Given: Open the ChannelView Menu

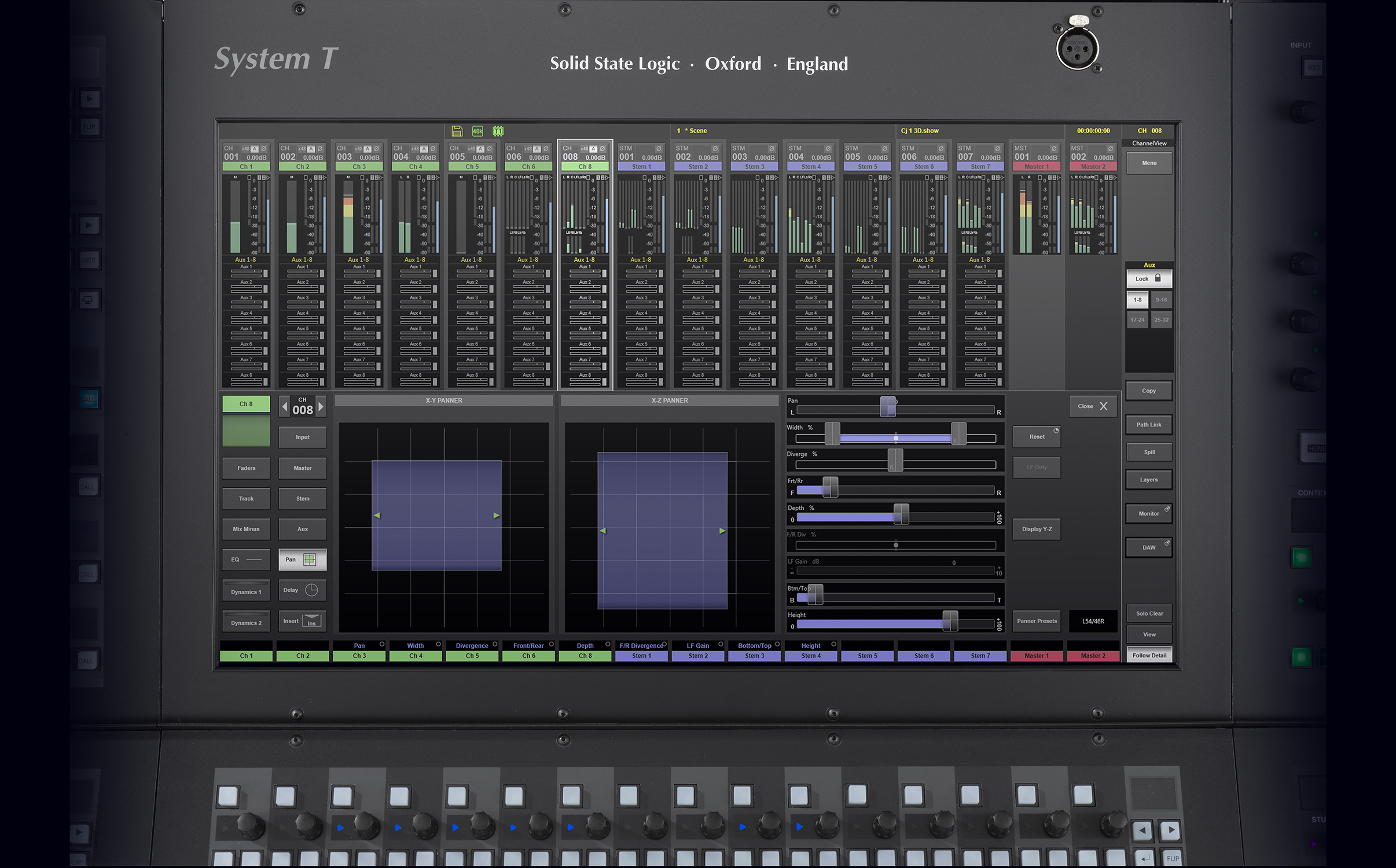Looking at the screenshot, I should click(x=1149, y=163).
